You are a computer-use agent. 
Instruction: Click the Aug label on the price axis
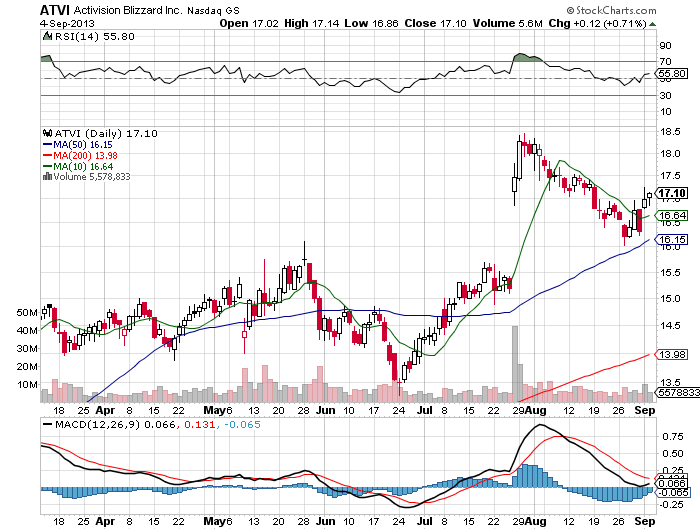point(536,410)
